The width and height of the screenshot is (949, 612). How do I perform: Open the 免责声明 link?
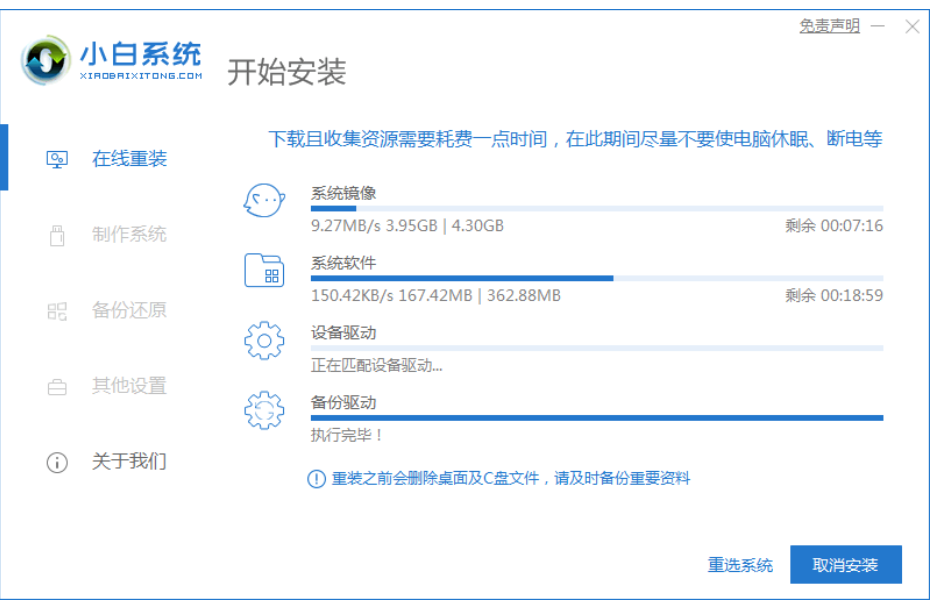pyautogui.click(x=829, y=27)
